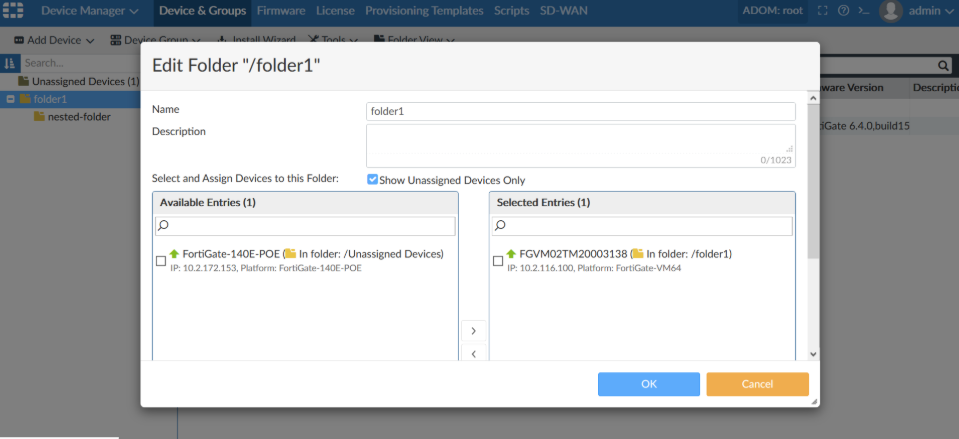Open the Device Manager dropdown
Viewport: 959px width, 439px height.
tap(89, 11)
